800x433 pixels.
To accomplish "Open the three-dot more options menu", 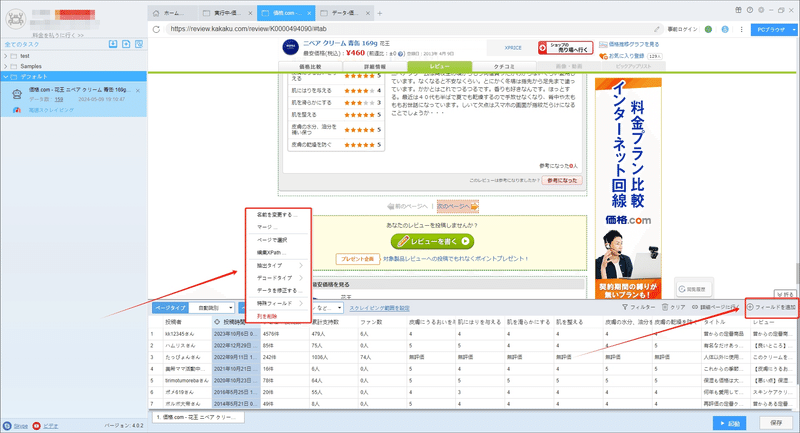I will [741, 29].
